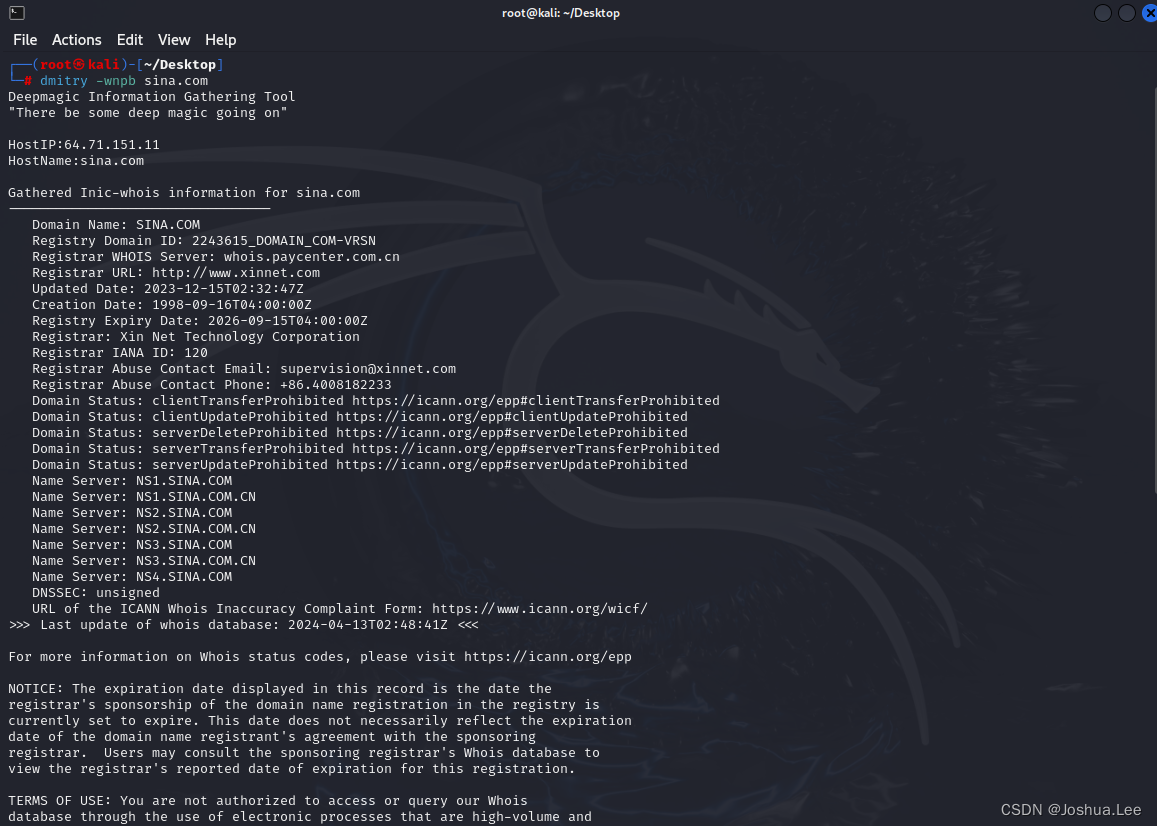Click the icann.org/epp#serverDeleteProhibited URL
Viewport: 1157px width, 826px height.
(x=512, y=433)
